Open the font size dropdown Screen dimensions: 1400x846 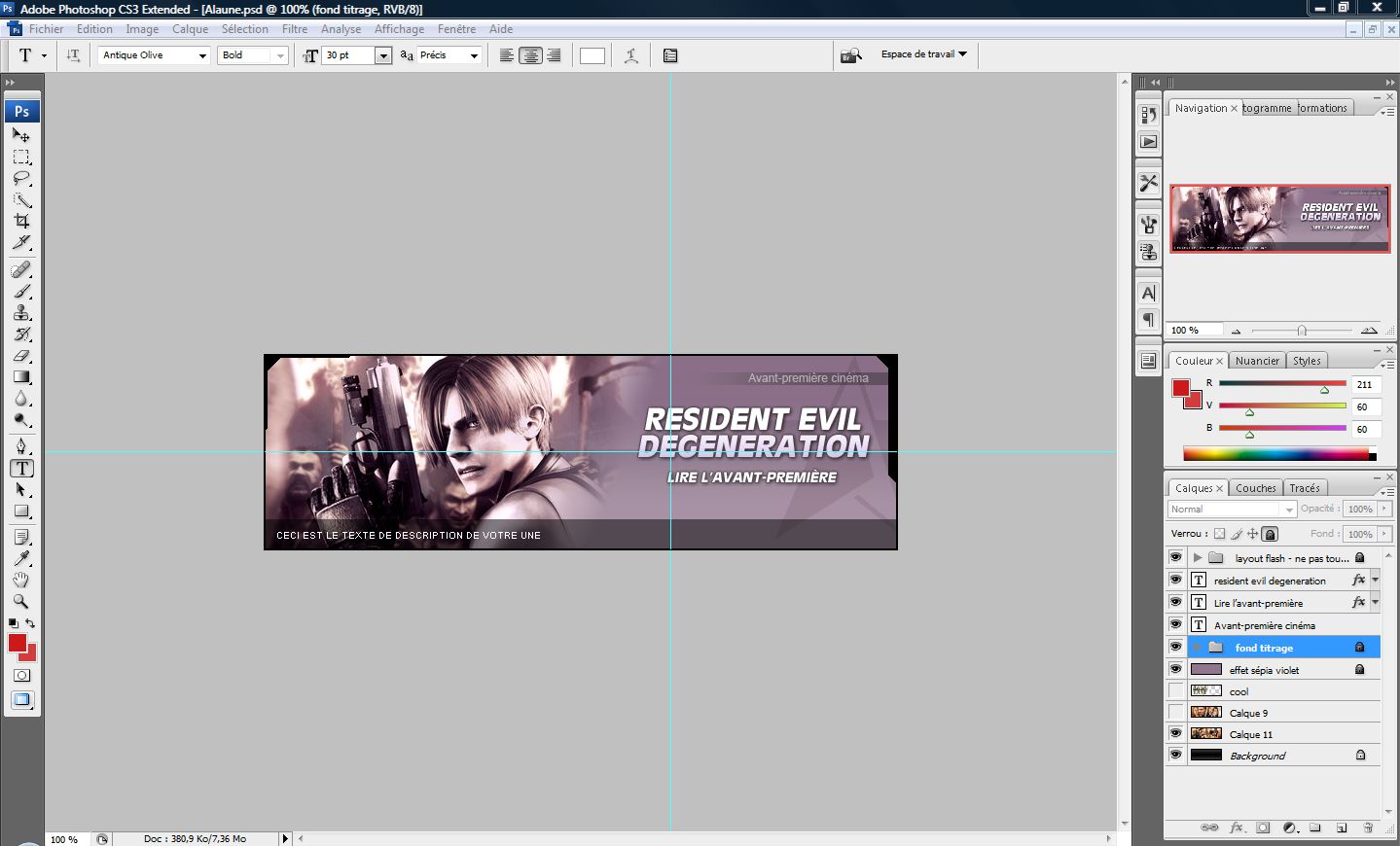pyautogui.click(x=383, y=55)
